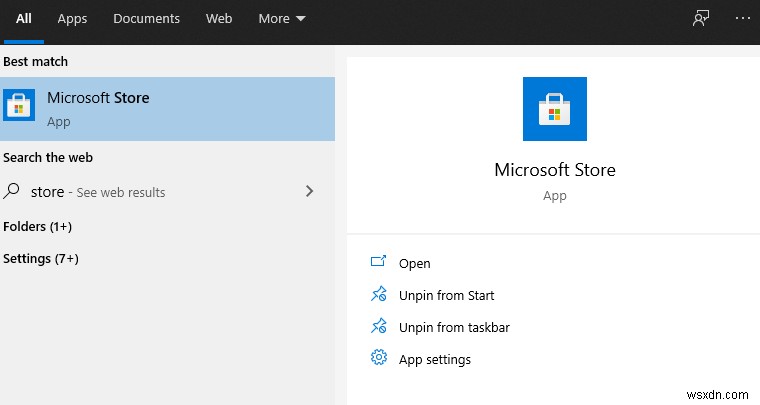Click the pin icon next to Unpin from taskbar
This screenshot has width=760, height=405.
(378, 327)
